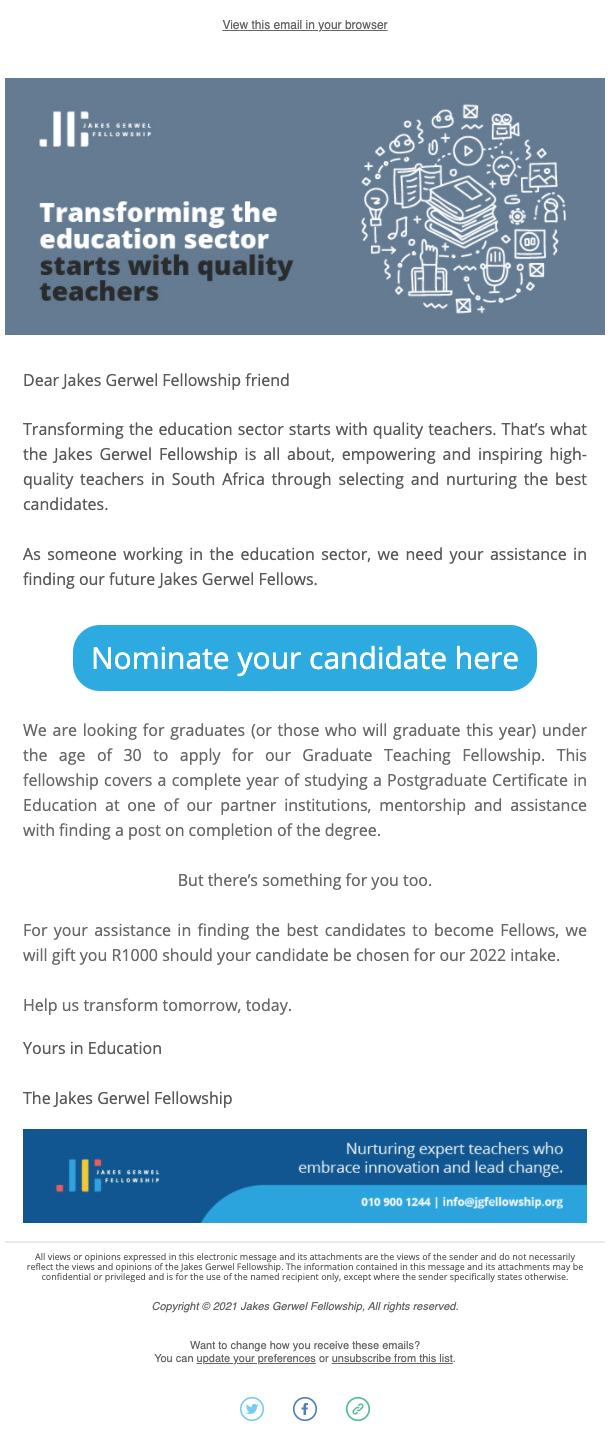The image size is (608, 1454).
Task: Click the Facebook icon in footer
Action: pos(305,1409)
